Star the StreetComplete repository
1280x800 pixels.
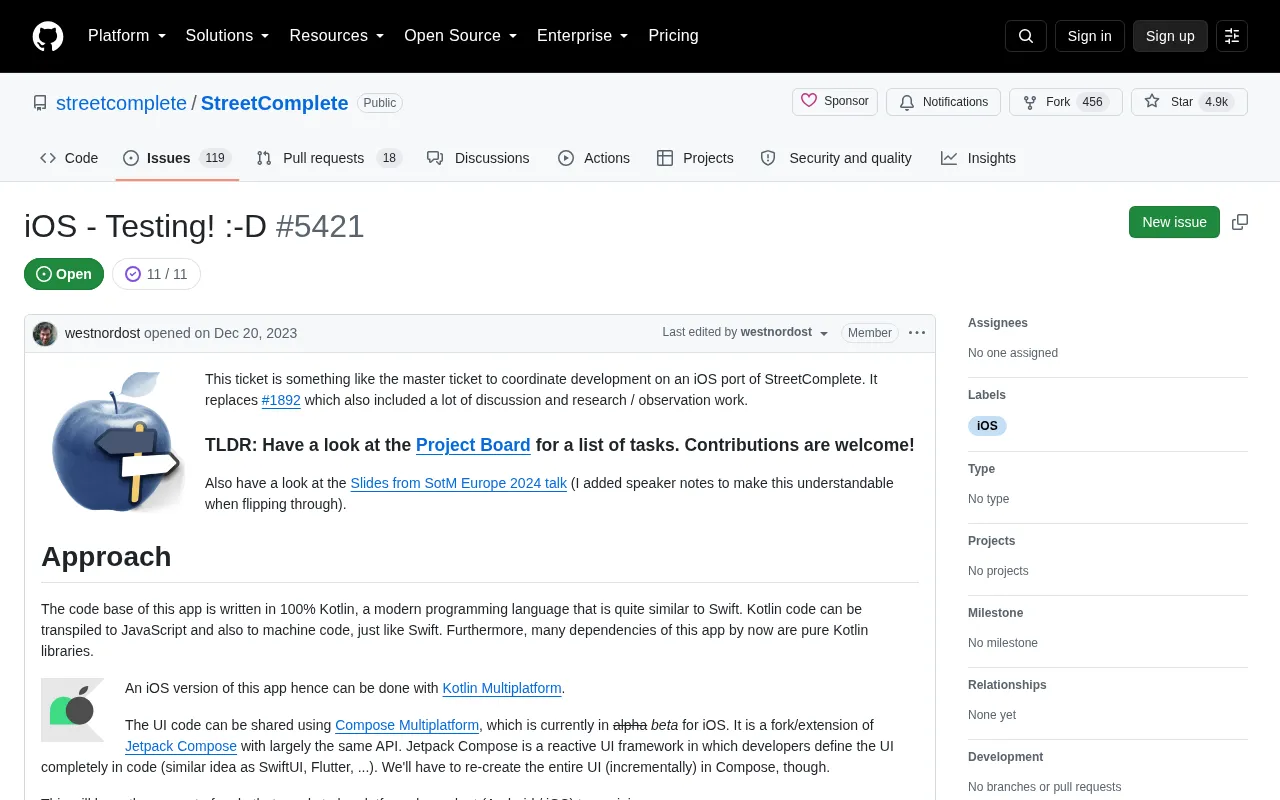click(1189, 102)
